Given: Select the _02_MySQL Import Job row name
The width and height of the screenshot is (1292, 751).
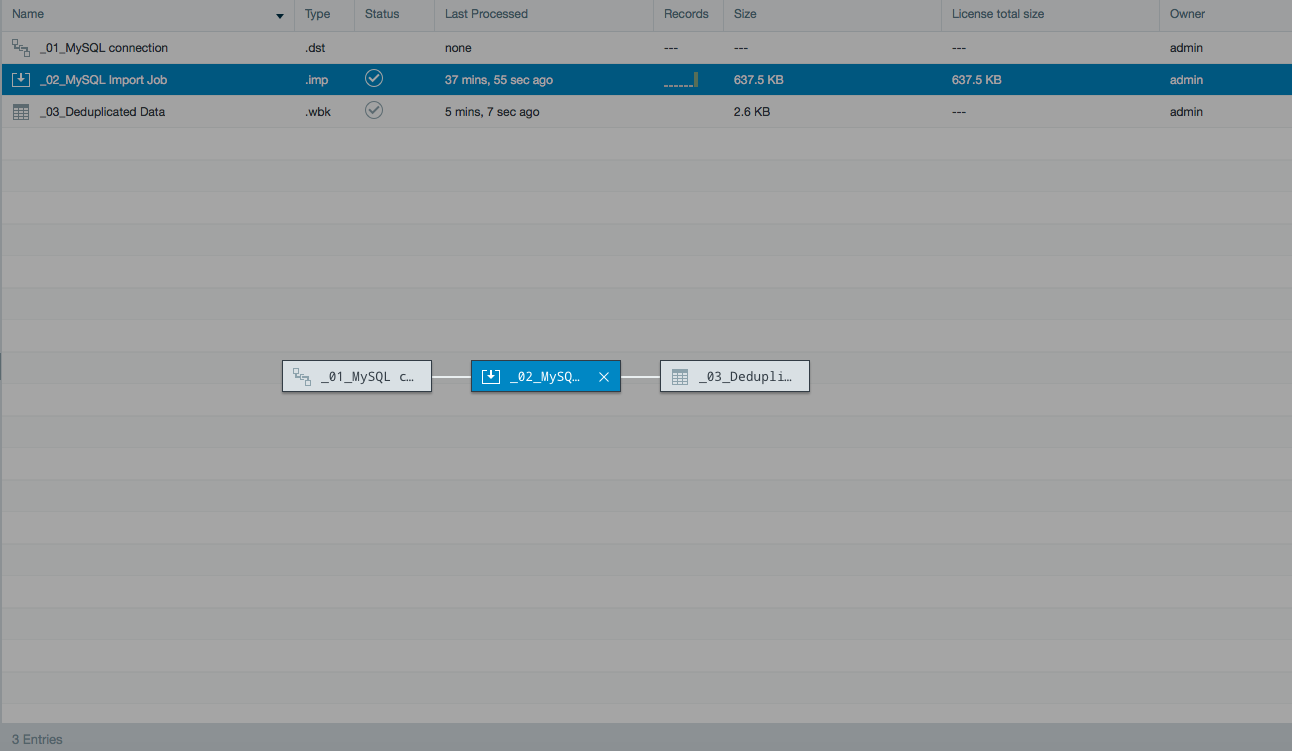Looking at the screenshot, I should click(103, 80).
